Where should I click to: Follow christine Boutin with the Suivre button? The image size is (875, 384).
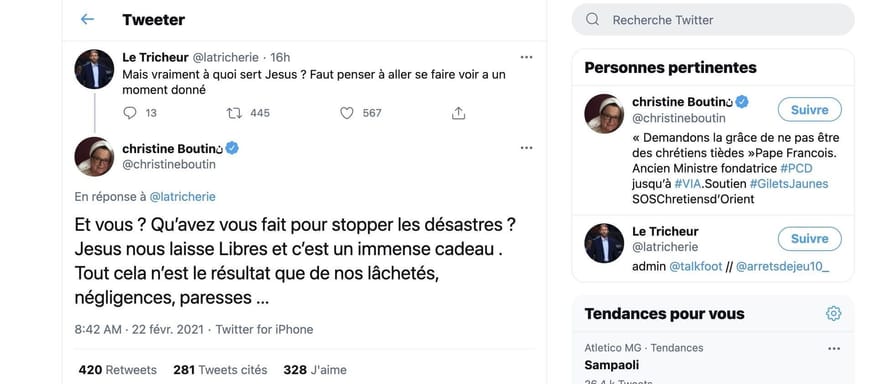(810, 110)
